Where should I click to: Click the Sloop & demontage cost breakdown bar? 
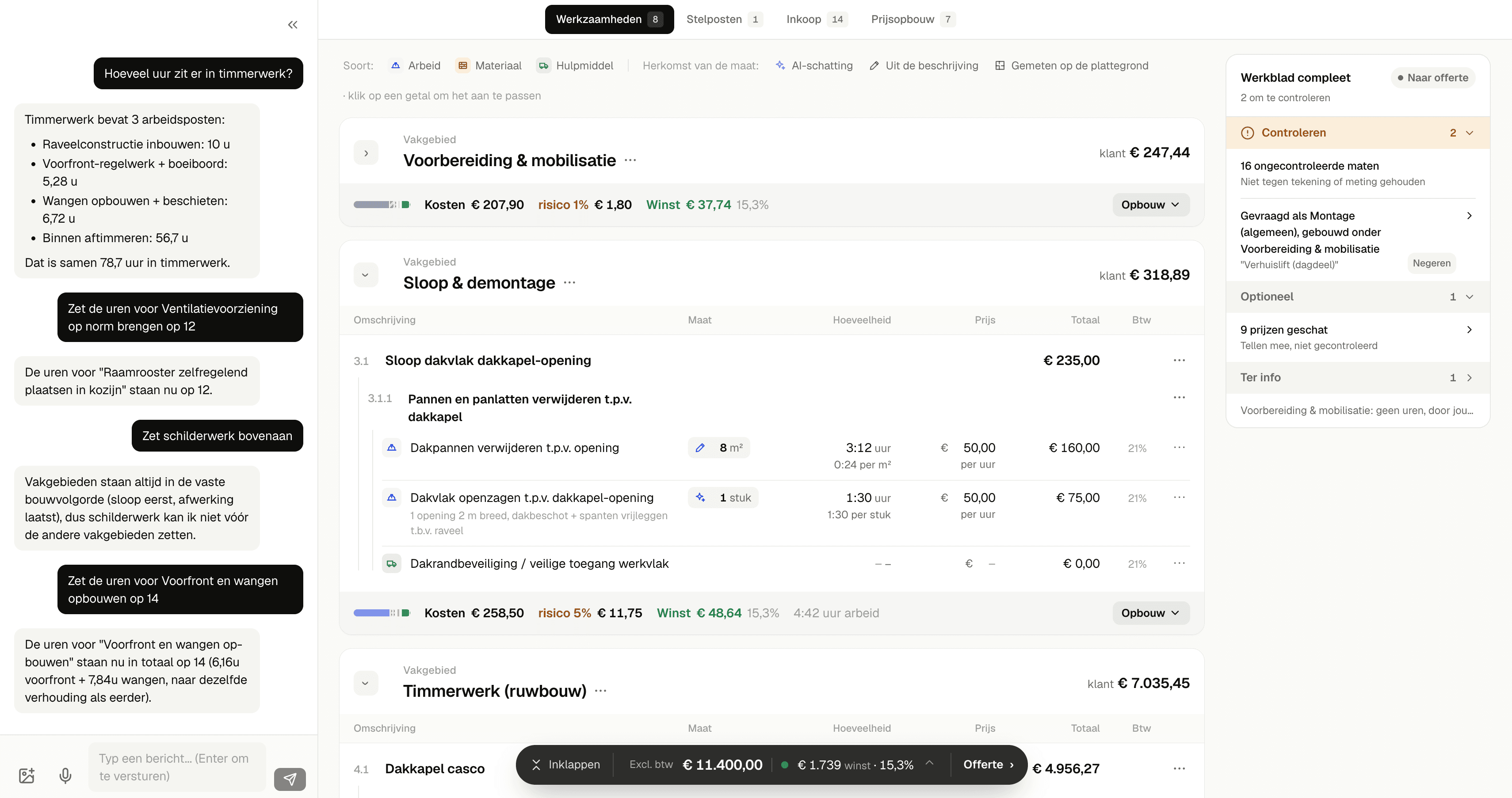point(381,613)
